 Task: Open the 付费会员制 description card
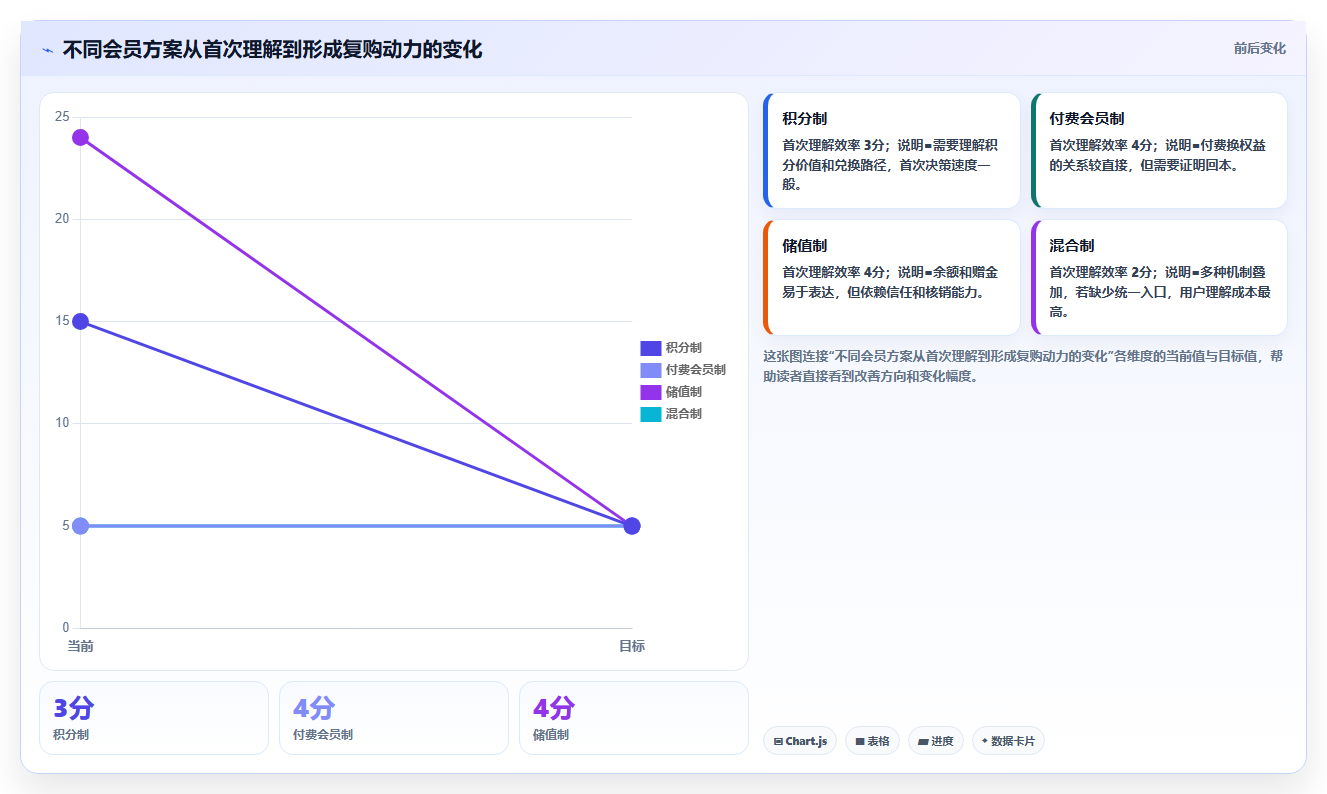point(1158,151)
